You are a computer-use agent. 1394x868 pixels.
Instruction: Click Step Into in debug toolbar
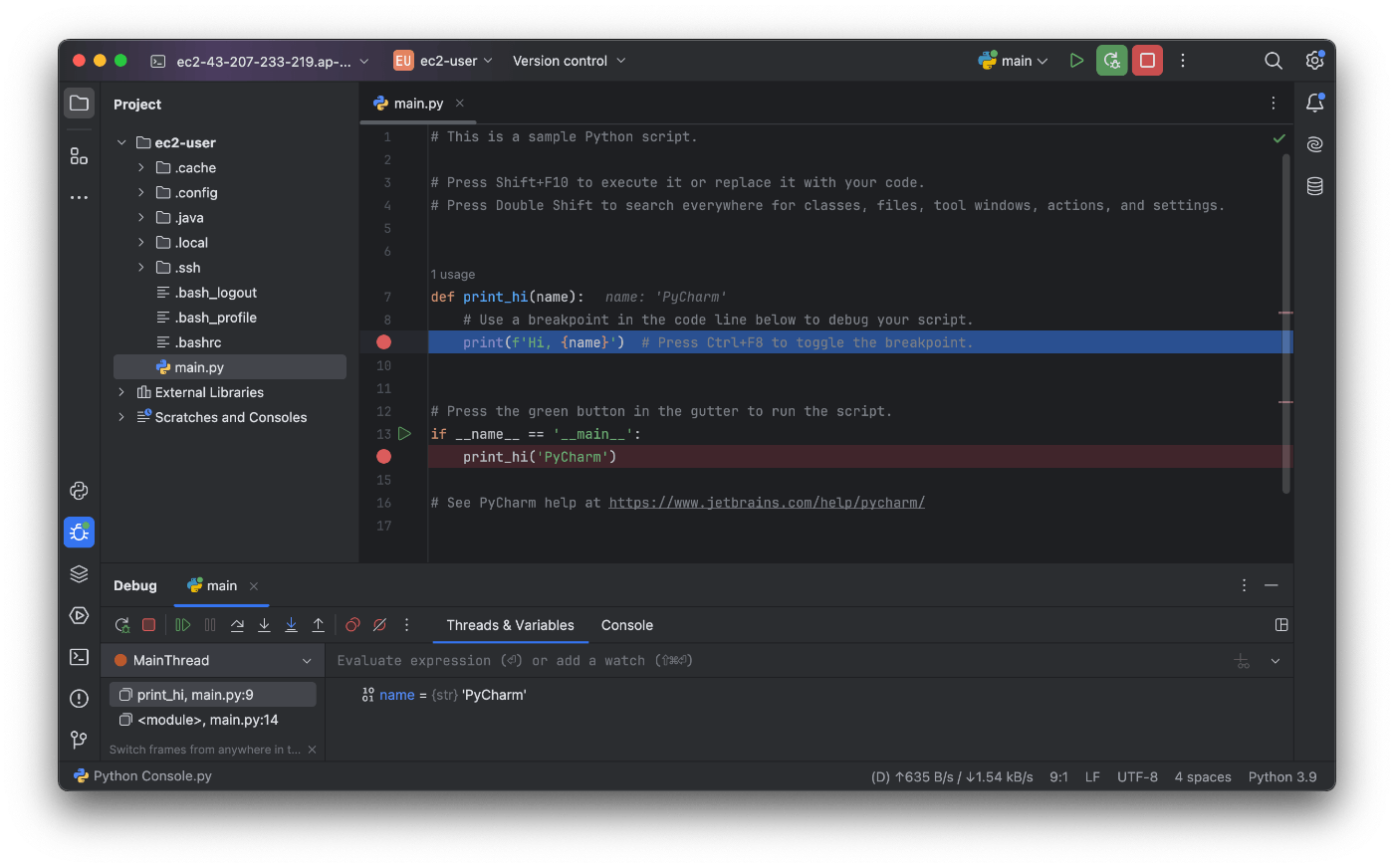point(264,625)
